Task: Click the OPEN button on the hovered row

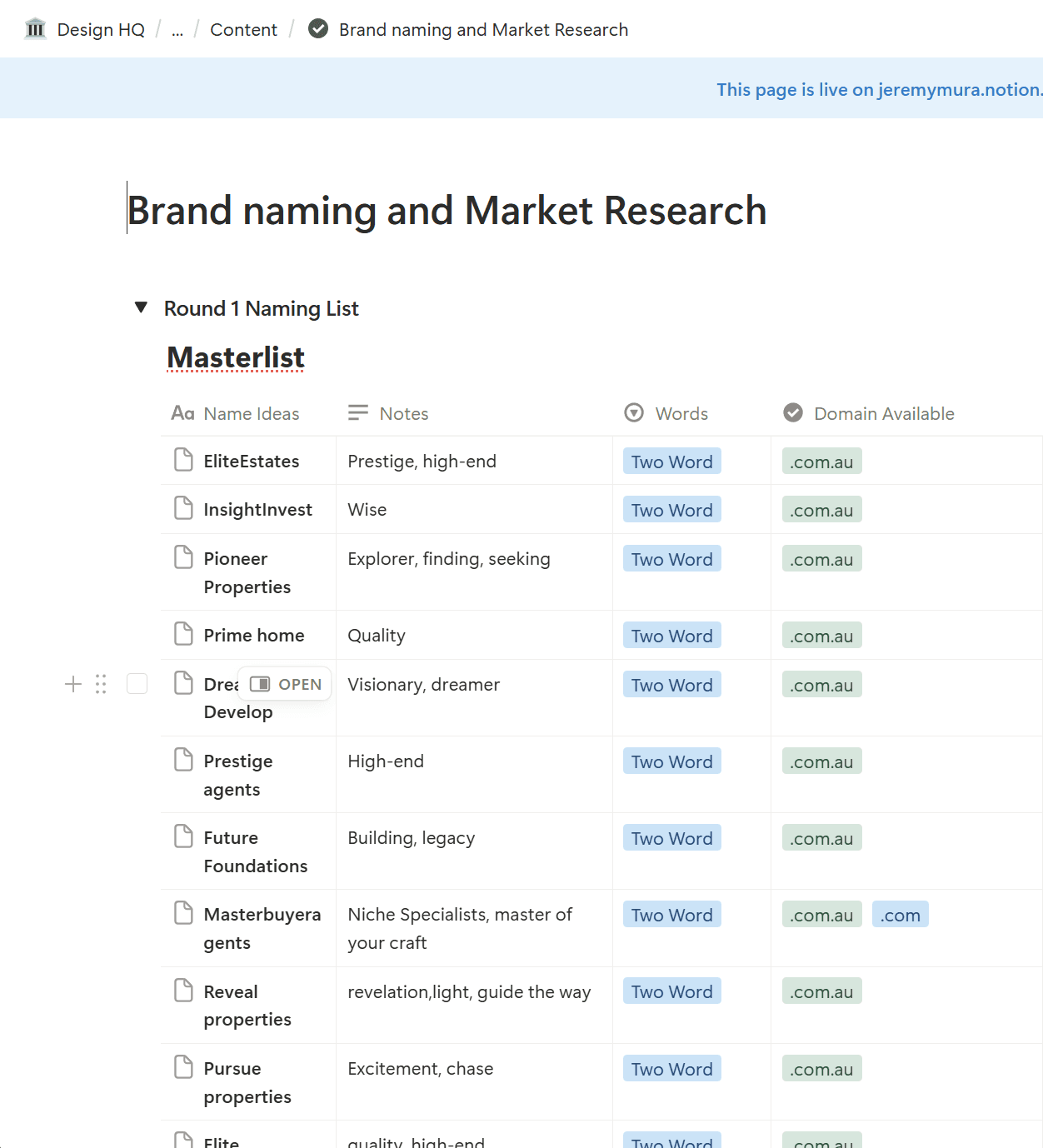Action: tap(285, 684)
